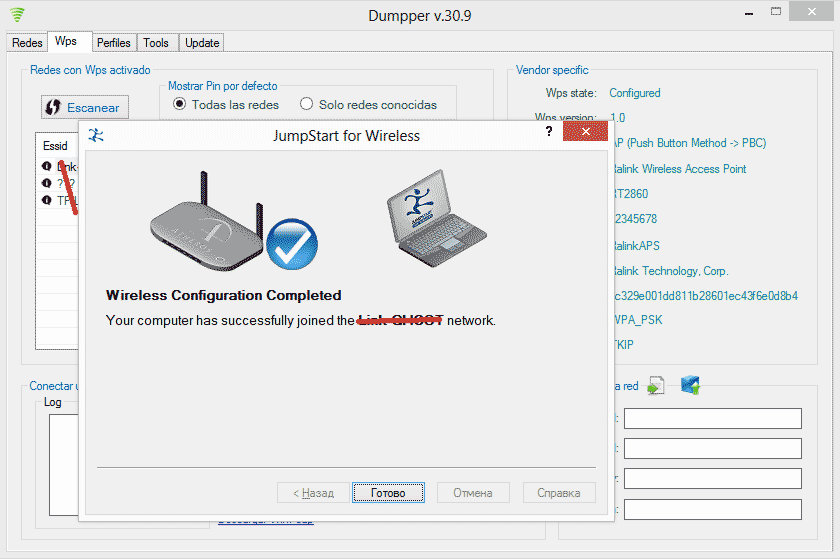Maximize the Dumpper window
This screenshot has width=840, height=559.
[776, 12]
